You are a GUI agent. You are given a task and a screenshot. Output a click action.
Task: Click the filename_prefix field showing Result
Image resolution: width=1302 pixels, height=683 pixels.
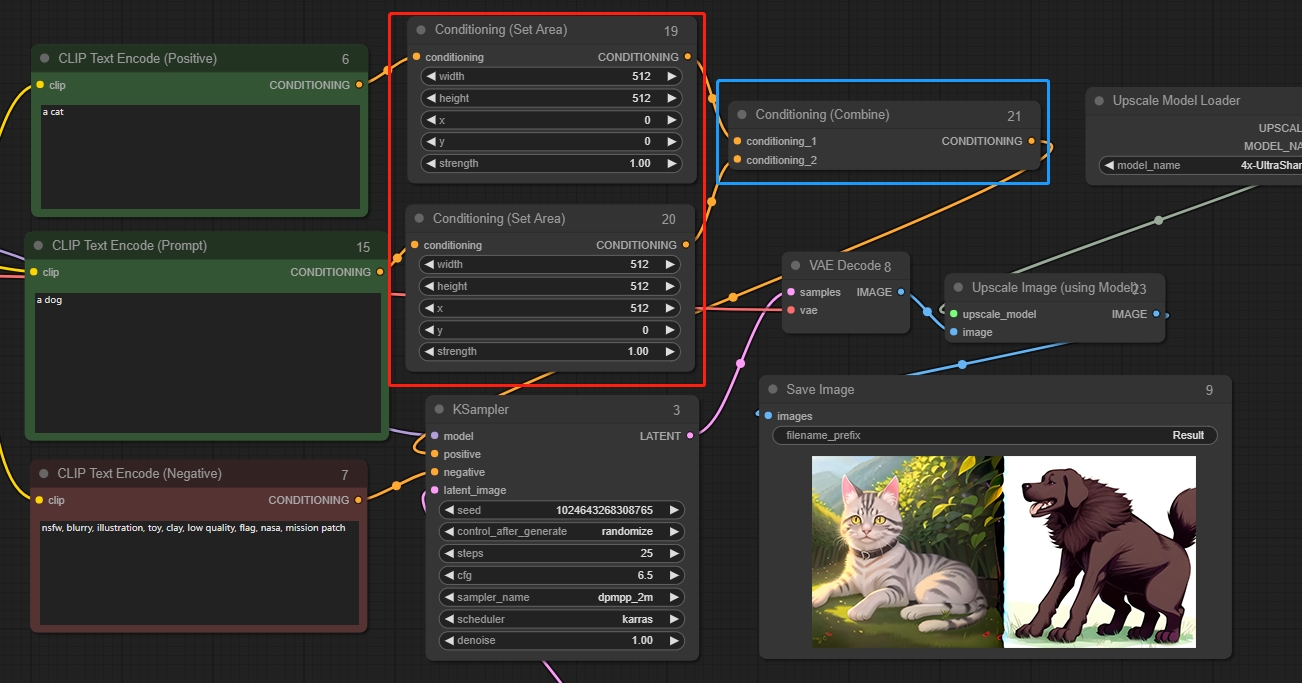point(994,435)
